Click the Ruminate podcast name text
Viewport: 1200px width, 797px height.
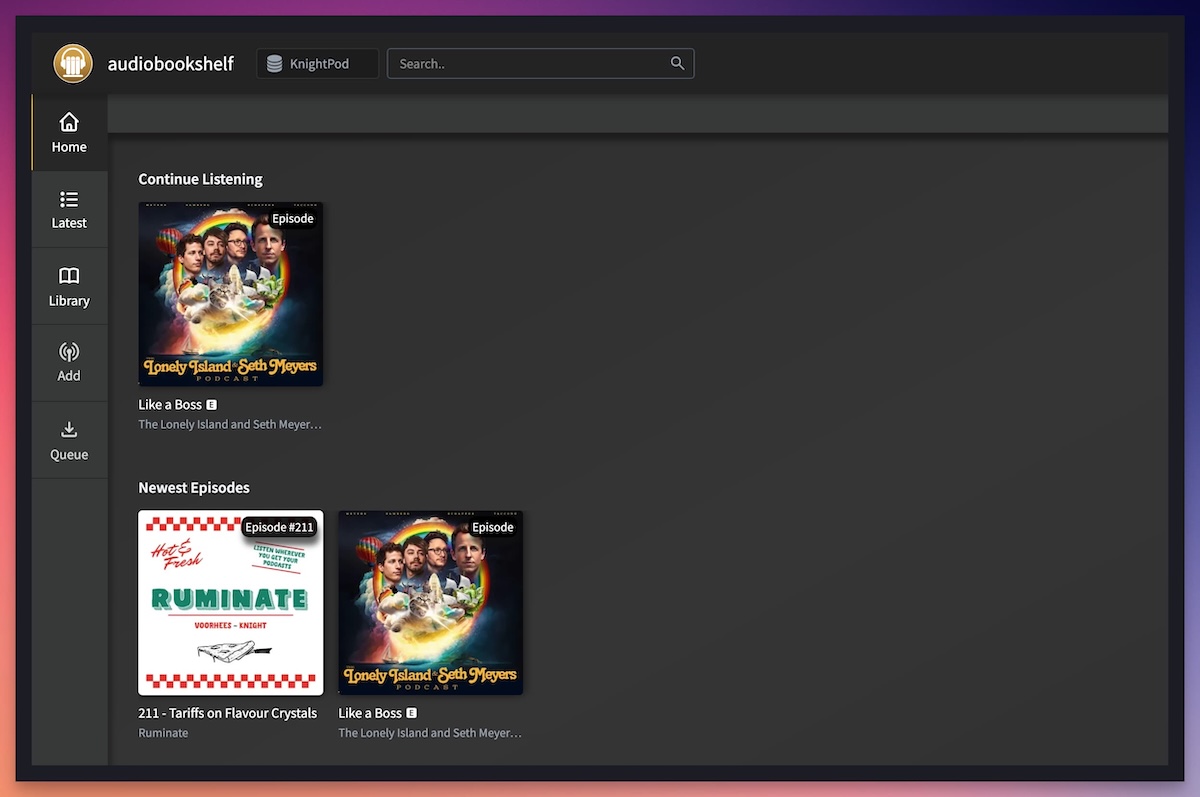pyautogui.click(x=163, y=733)
